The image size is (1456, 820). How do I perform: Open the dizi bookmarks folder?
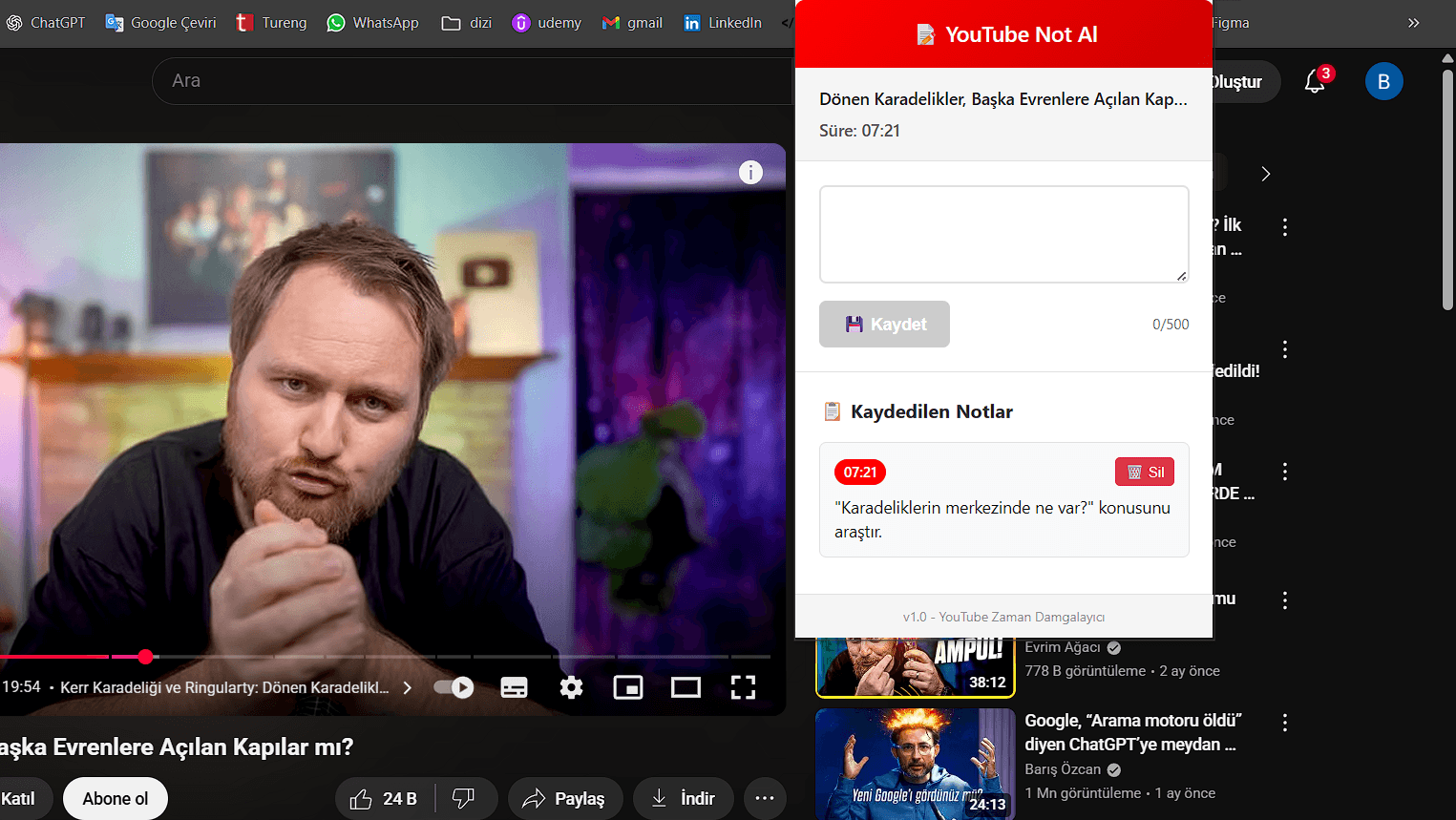click(x=467, y=23)
